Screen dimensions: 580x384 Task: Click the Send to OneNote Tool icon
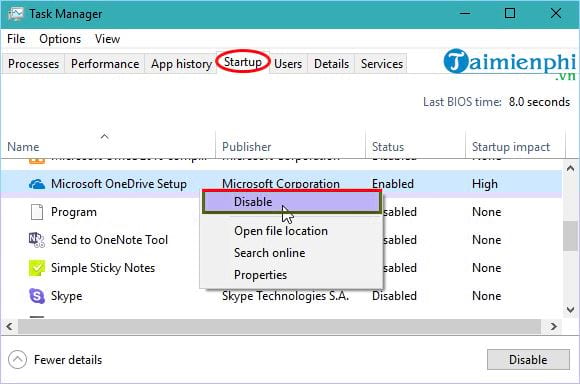tap(37, 240)
